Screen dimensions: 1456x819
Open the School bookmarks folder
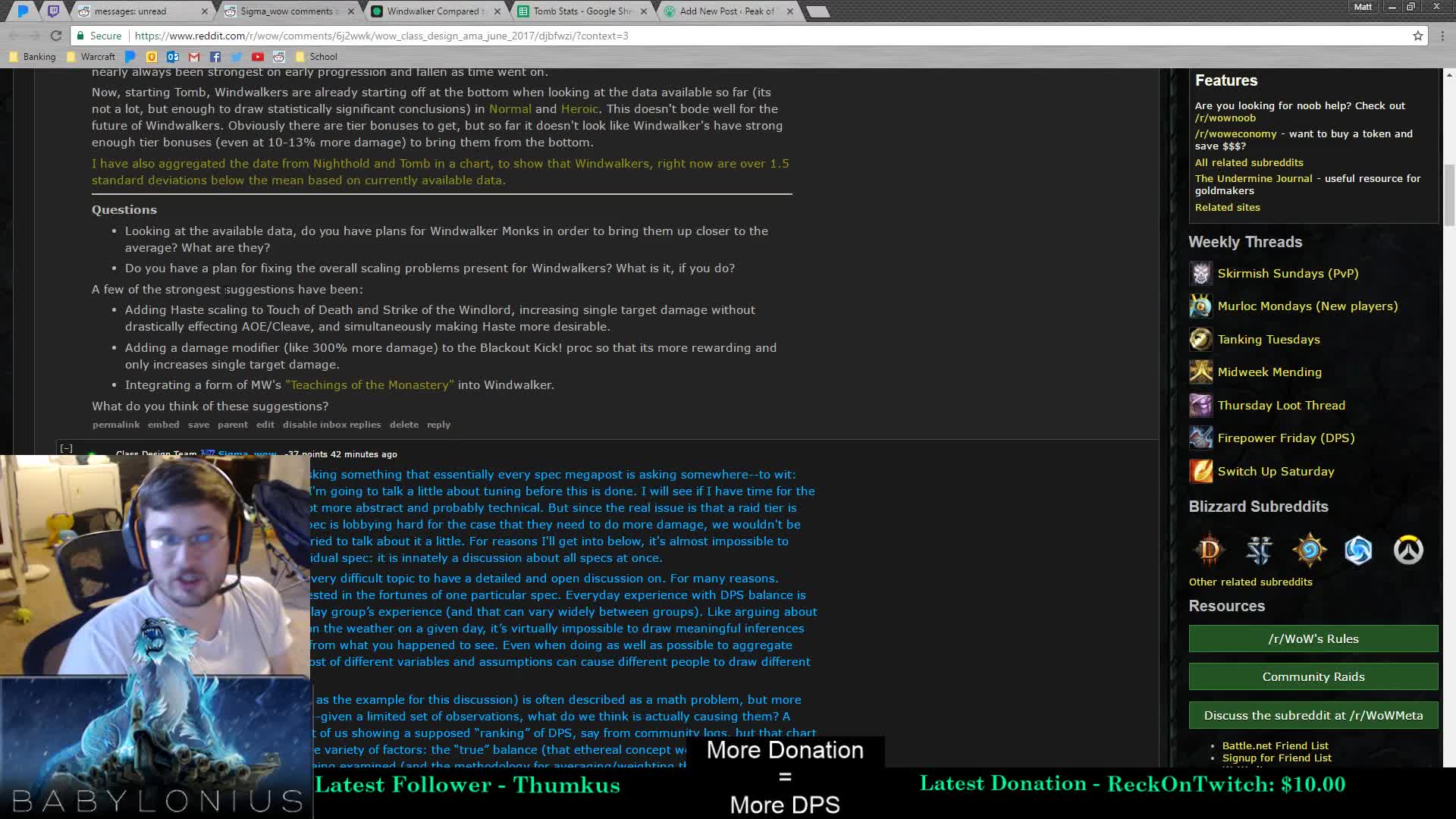pyautogui.click(x=316, y=57)
